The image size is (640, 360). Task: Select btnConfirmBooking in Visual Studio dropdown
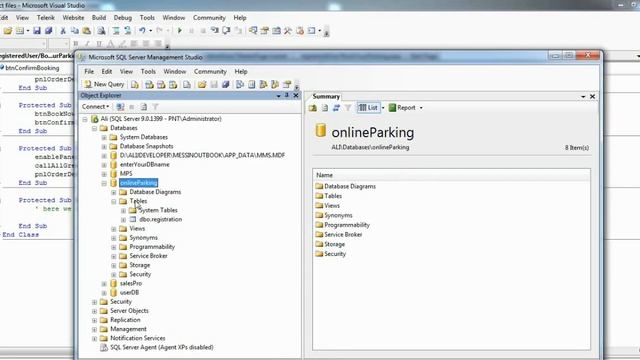[32, 68]
